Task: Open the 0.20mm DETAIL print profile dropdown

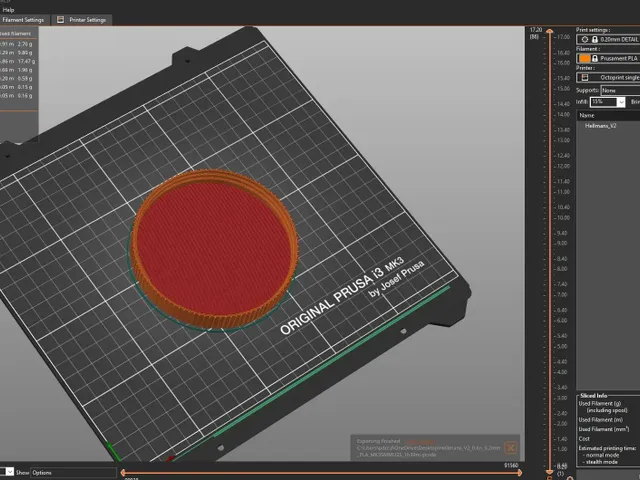Action: (608, 39)
